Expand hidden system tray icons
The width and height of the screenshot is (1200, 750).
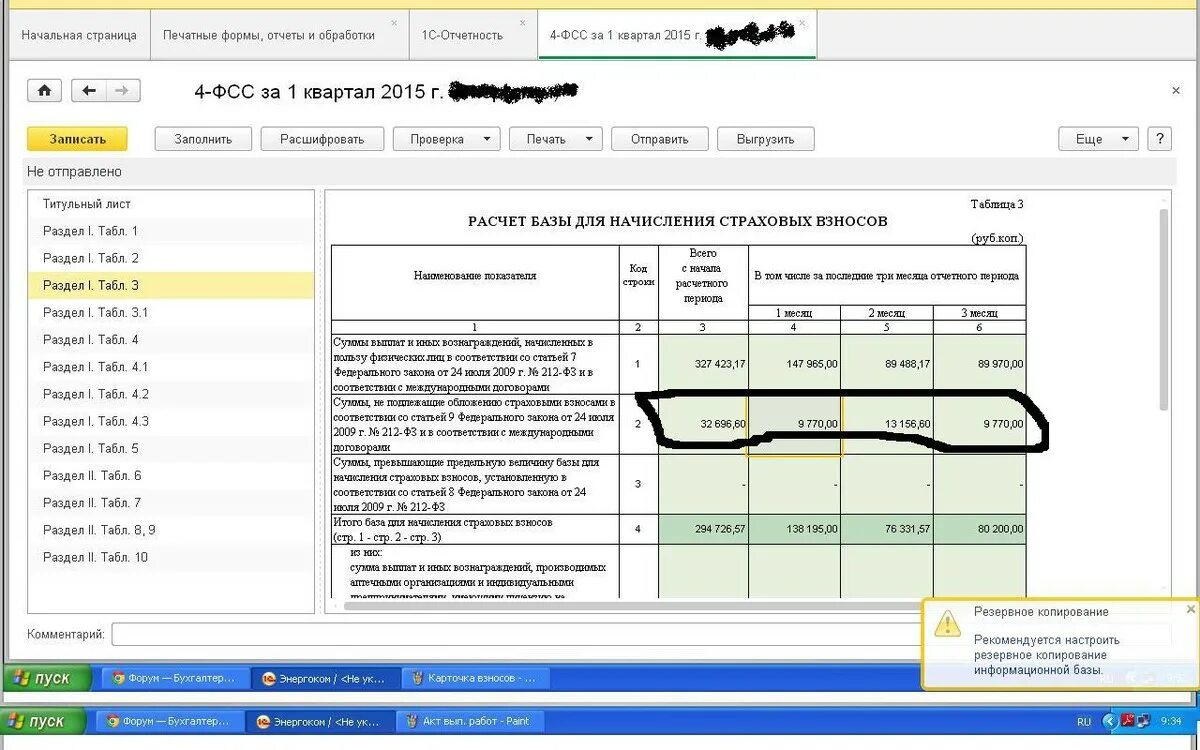(1109, 721)
